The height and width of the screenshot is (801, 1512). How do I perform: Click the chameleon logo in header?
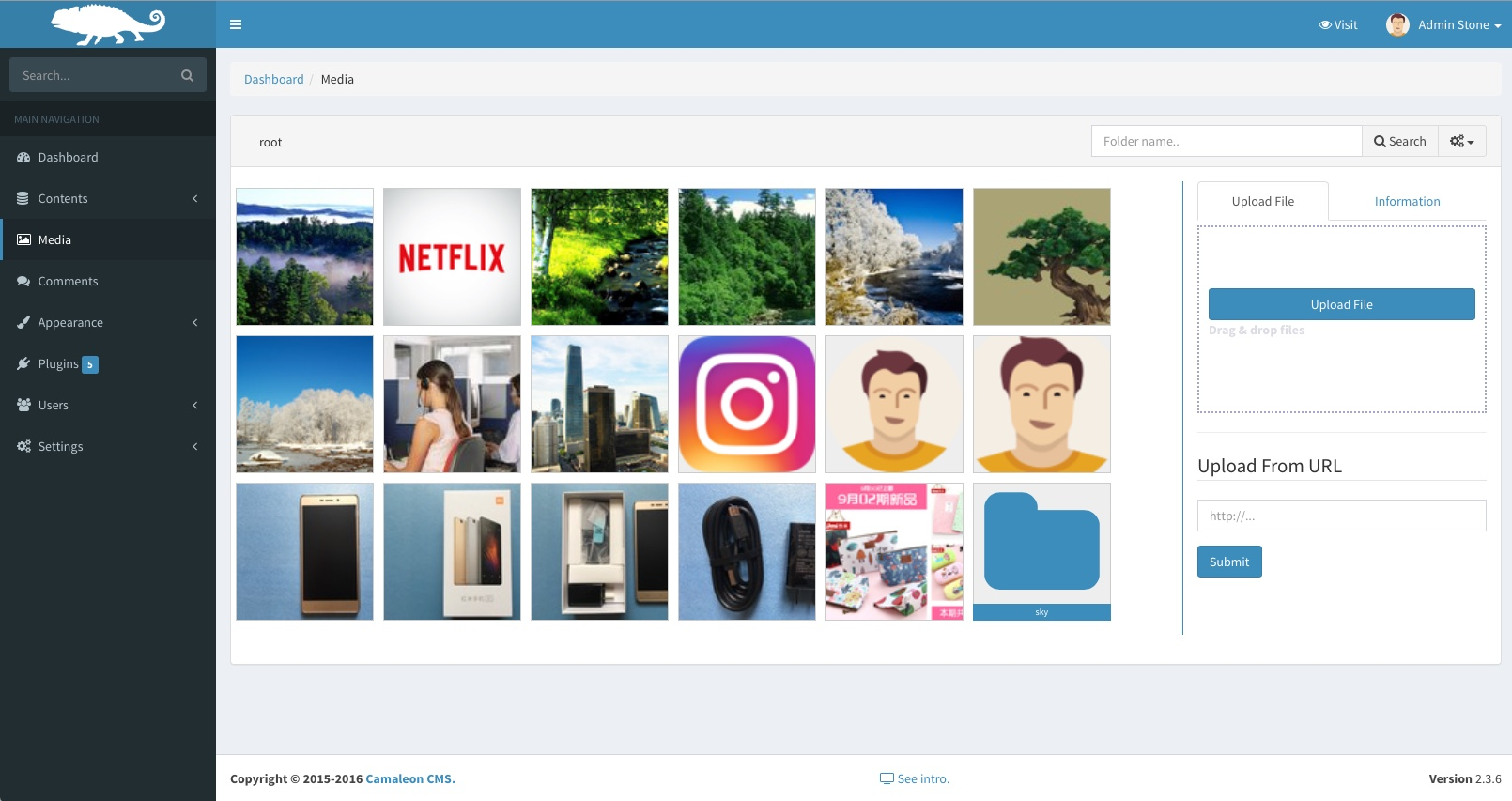(x=108, y=24)
